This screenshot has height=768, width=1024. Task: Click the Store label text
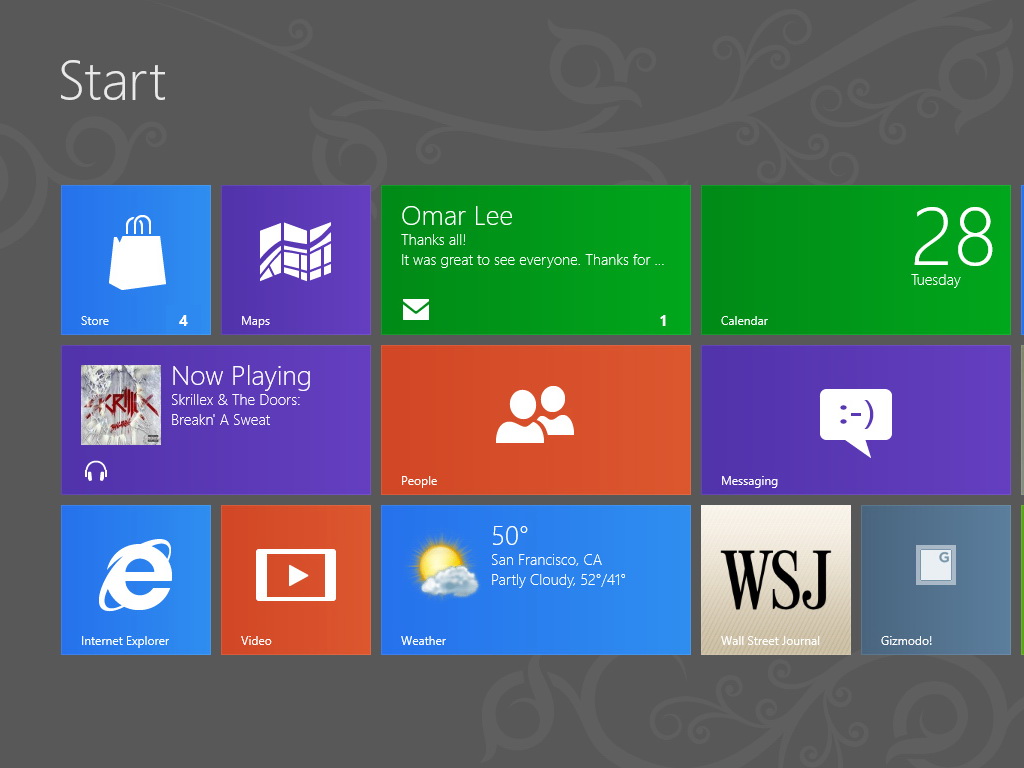click(95, 321)
